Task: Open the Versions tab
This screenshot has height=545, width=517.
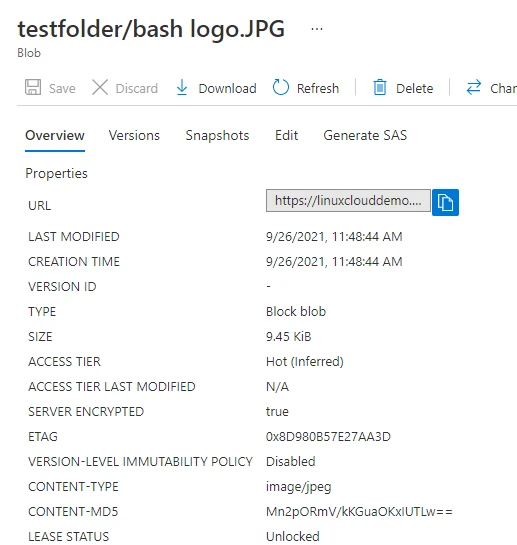Action: [x=134, y=135]
